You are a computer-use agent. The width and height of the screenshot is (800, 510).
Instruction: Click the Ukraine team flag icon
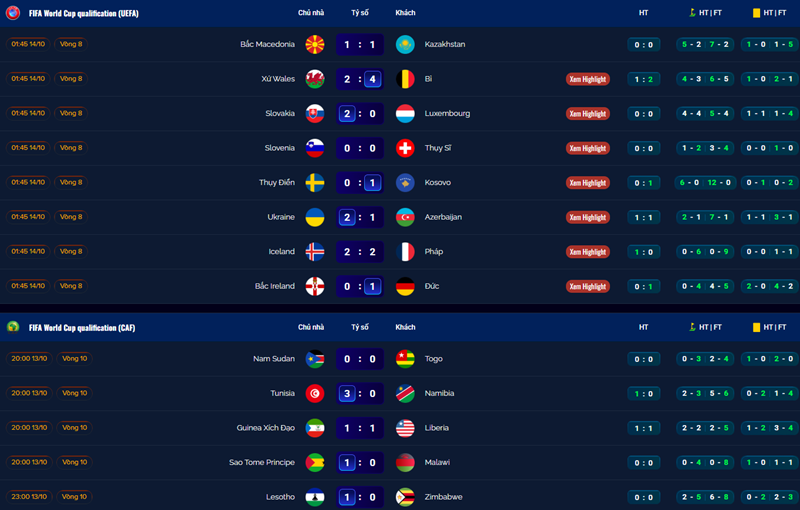[314, 217]
